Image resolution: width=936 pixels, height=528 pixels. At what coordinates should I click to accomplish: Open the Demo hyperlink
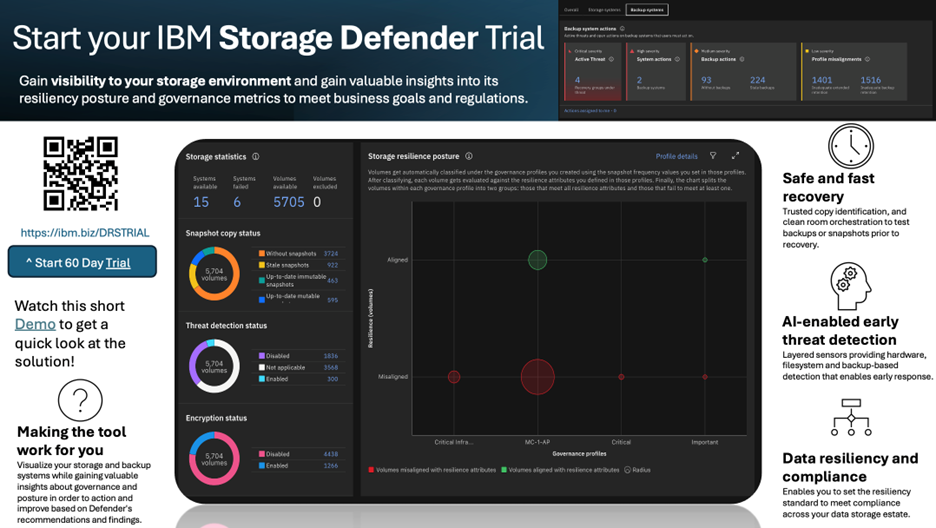pyautogui.click(x=35, y=324)
